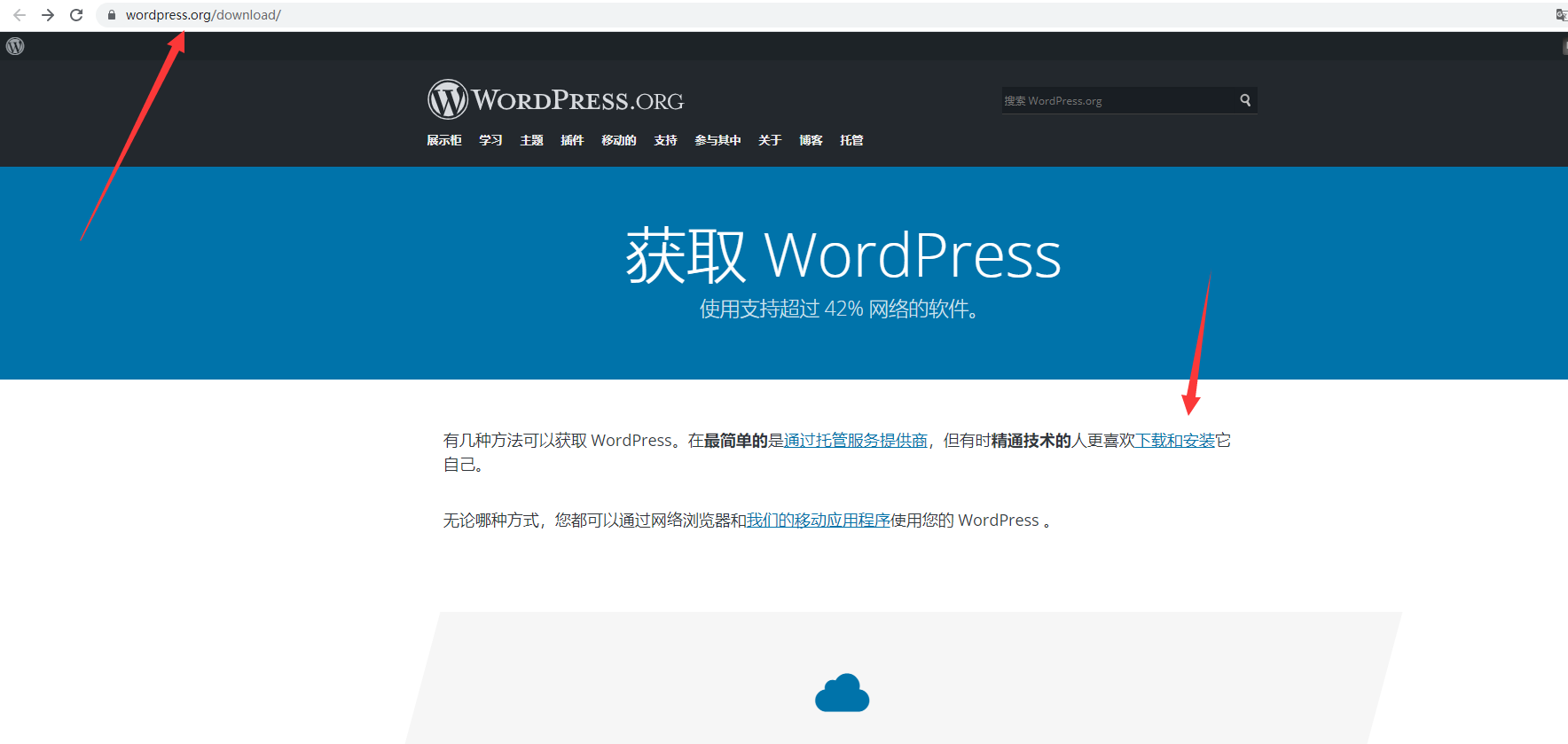Reload the page with the refresh icon

[x=76, y=15]
